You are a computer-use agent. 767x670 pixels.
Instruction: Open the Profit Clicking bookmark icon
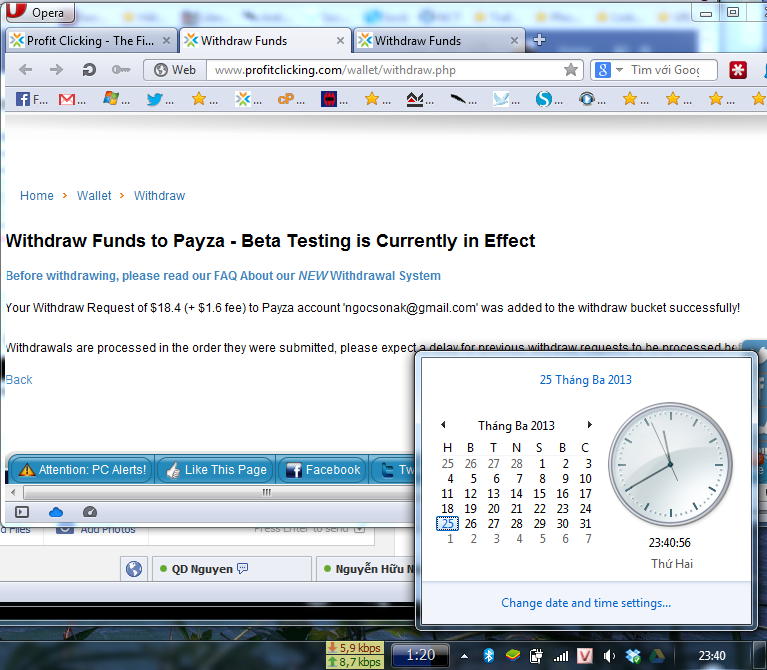pos(248,99)
